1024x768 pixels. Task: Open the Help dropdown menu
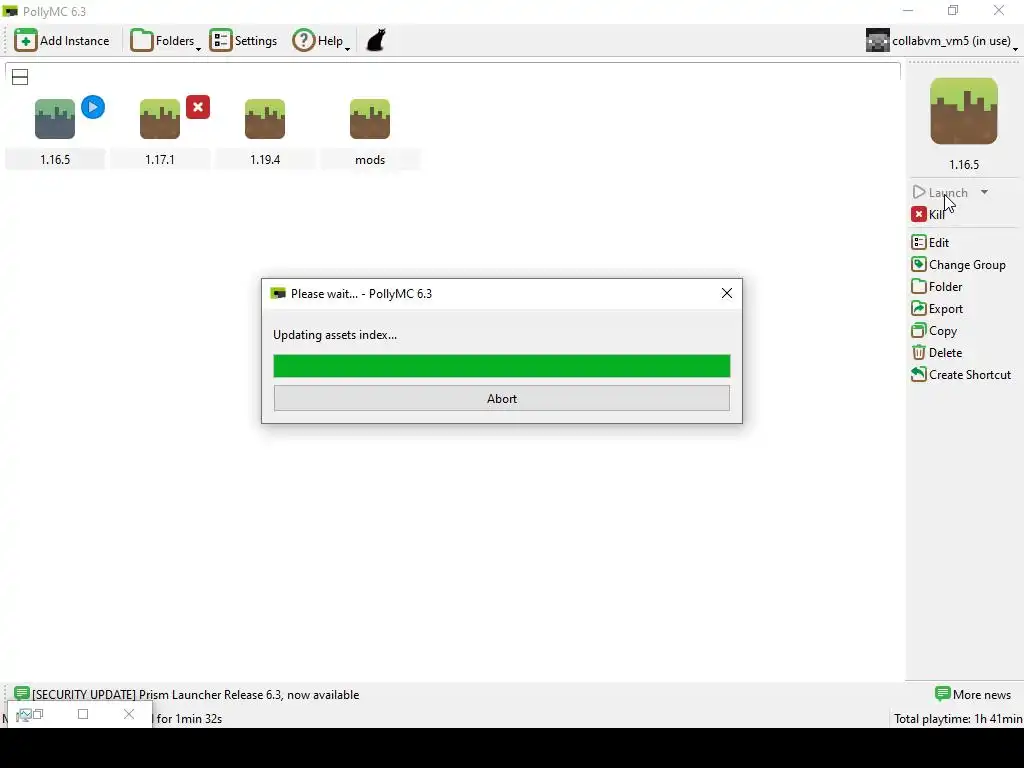pos(321,40)
